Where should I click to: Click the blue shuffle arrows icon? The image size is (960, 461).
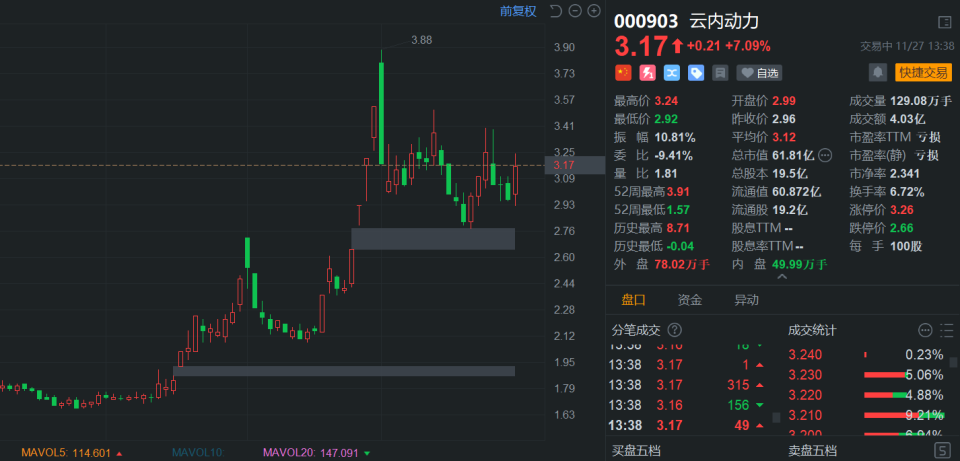pyautogui.click(x=672, y=73)
